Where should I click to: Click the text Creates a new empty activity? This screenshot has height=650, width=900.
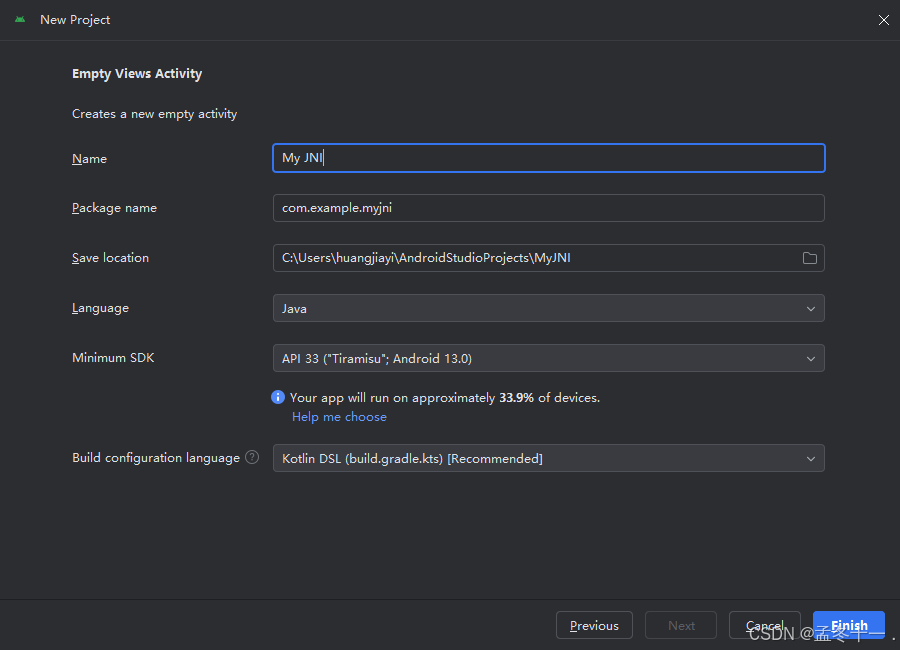point(154,114)
